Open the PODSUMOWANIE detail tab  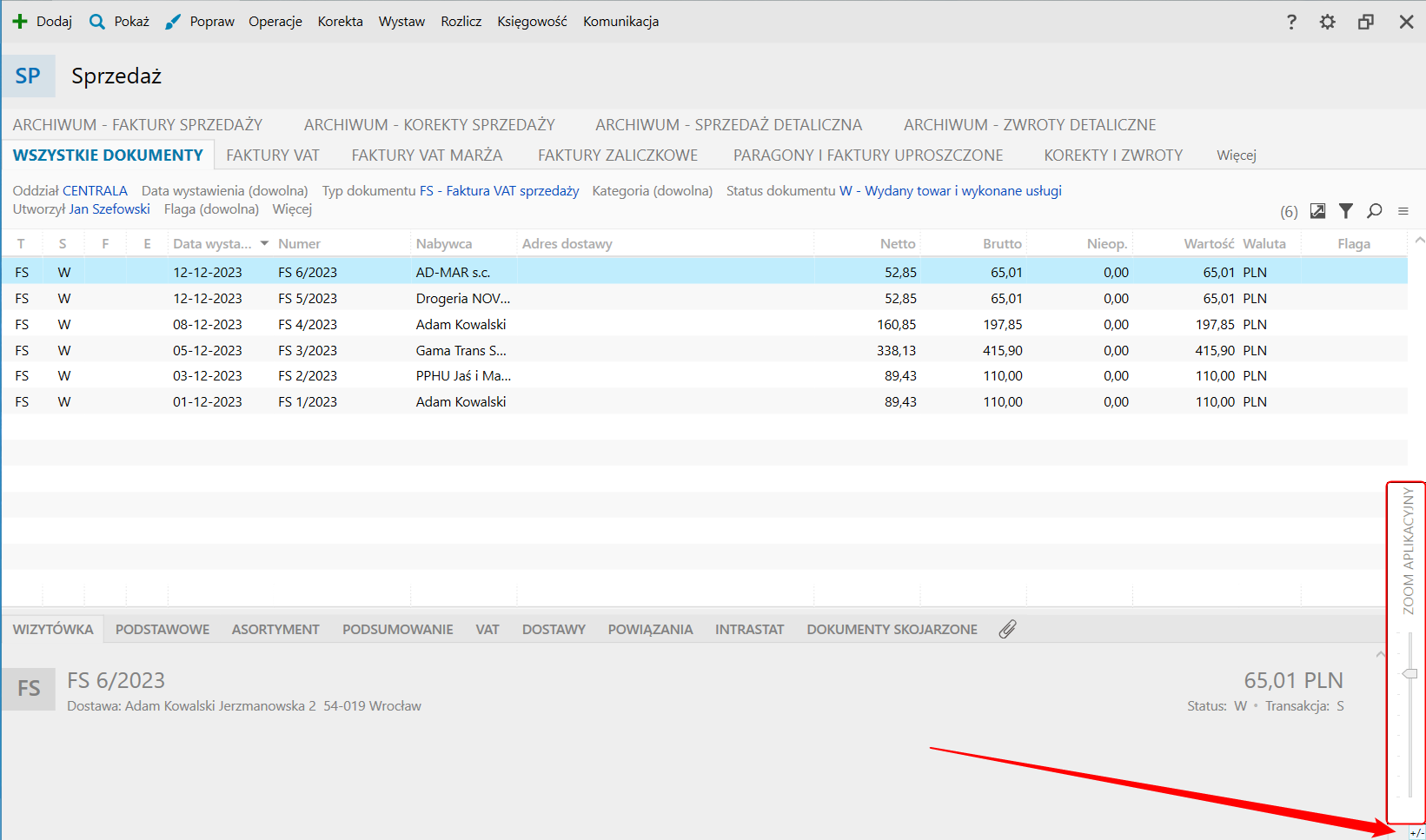point(398,630)
